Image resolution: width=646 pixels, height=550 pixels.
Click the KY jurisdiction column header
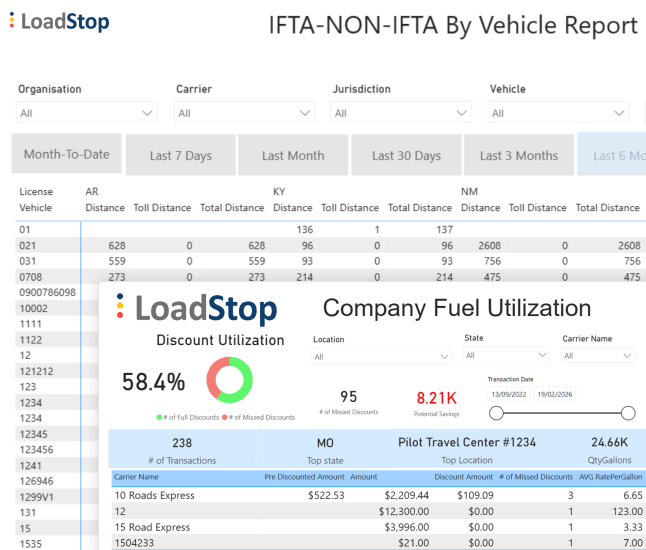click(279, 192)
